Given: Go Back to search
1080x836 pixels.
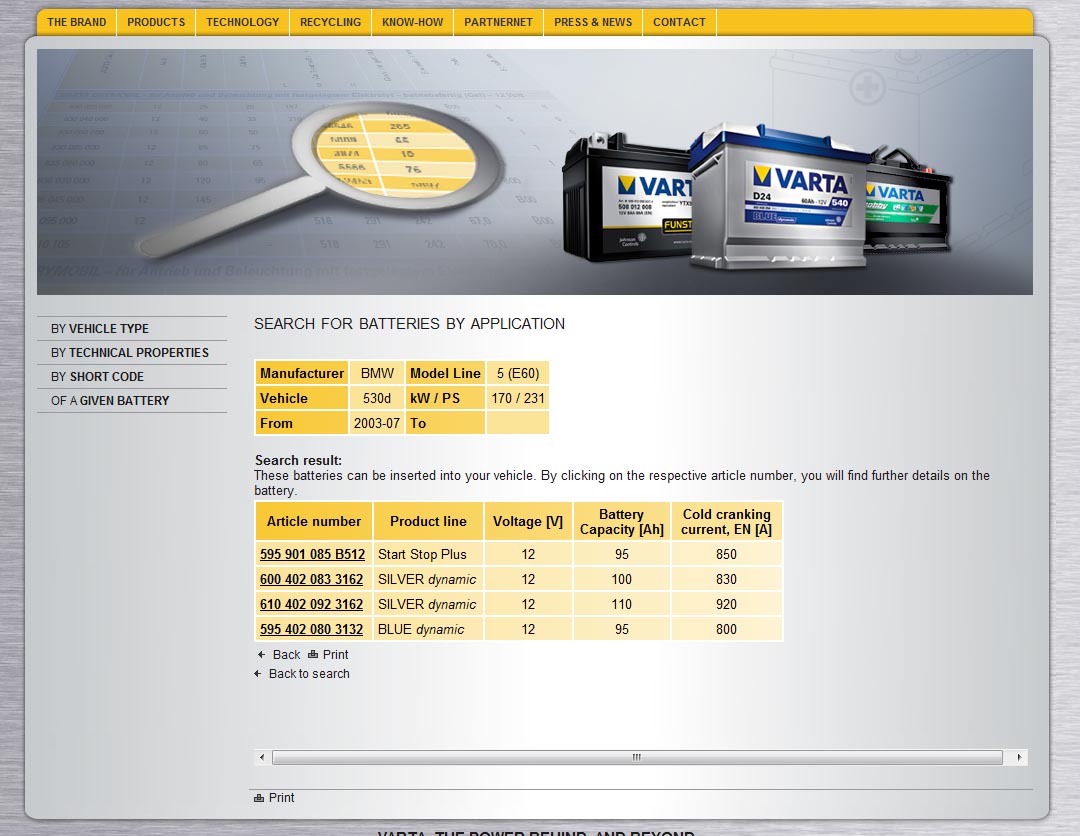Looking at the screenshot, I should [x=309, y=673].
